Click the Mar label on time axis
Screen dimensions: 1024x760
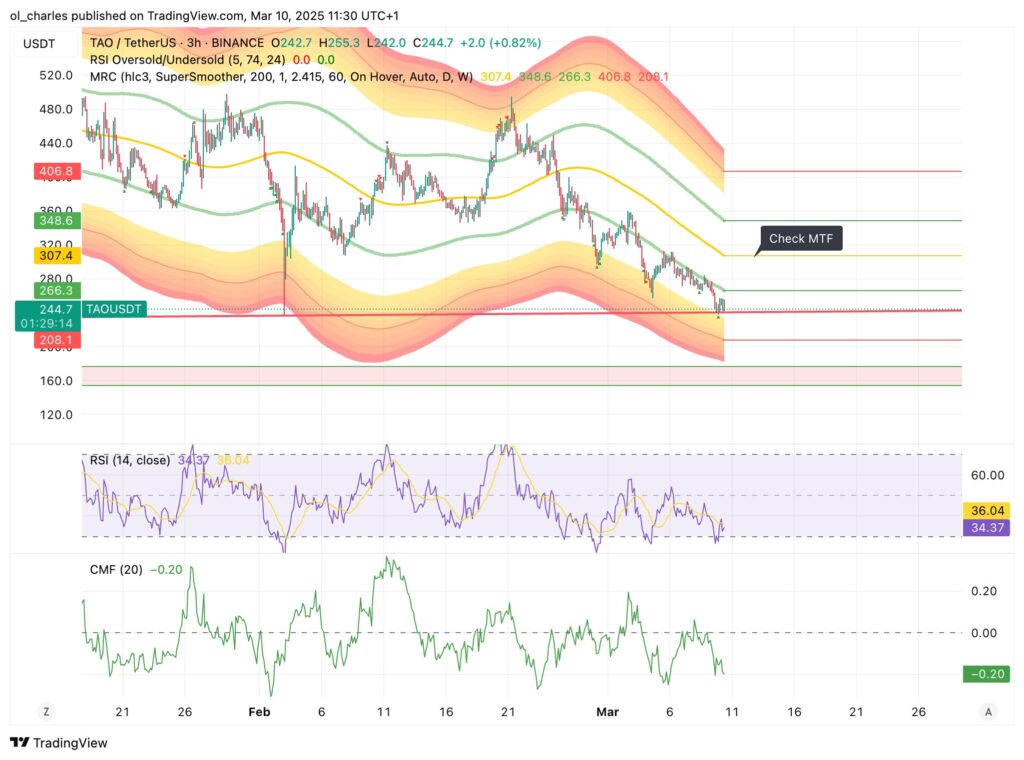click(x=608, y=711)
